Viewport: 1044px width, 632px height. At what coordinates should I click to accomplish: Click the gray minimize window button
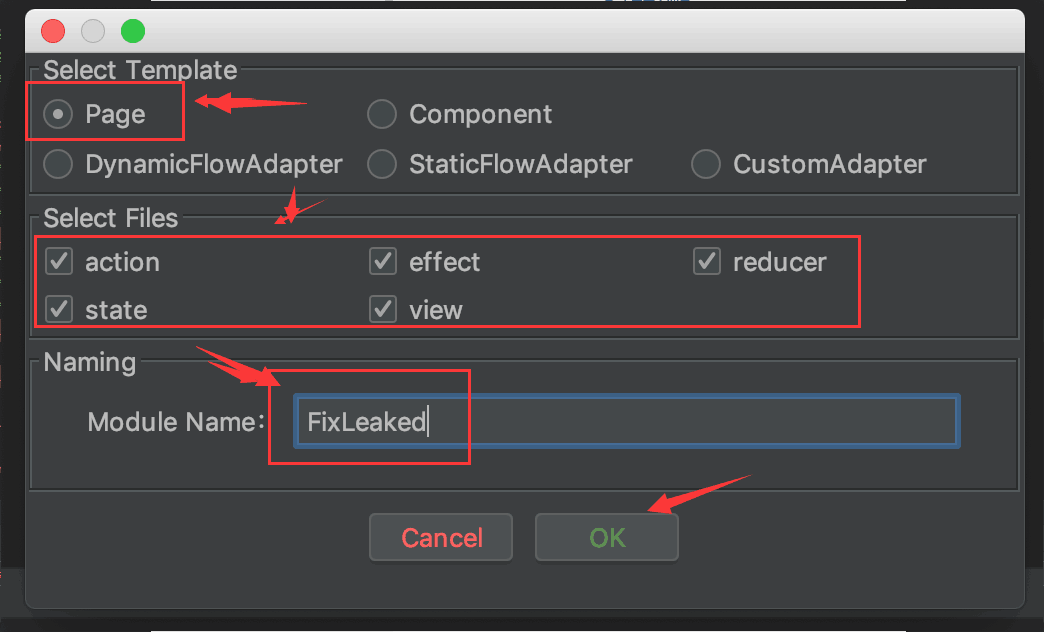coord(93,31)
